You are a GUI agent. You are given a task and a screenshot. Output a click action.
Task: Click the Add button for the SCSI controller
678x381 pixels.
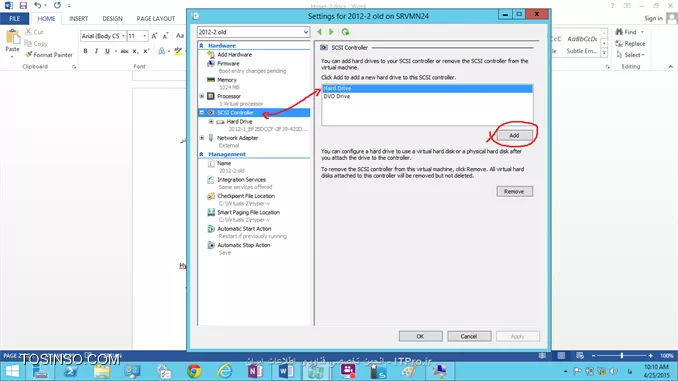[x=514, y=135]
